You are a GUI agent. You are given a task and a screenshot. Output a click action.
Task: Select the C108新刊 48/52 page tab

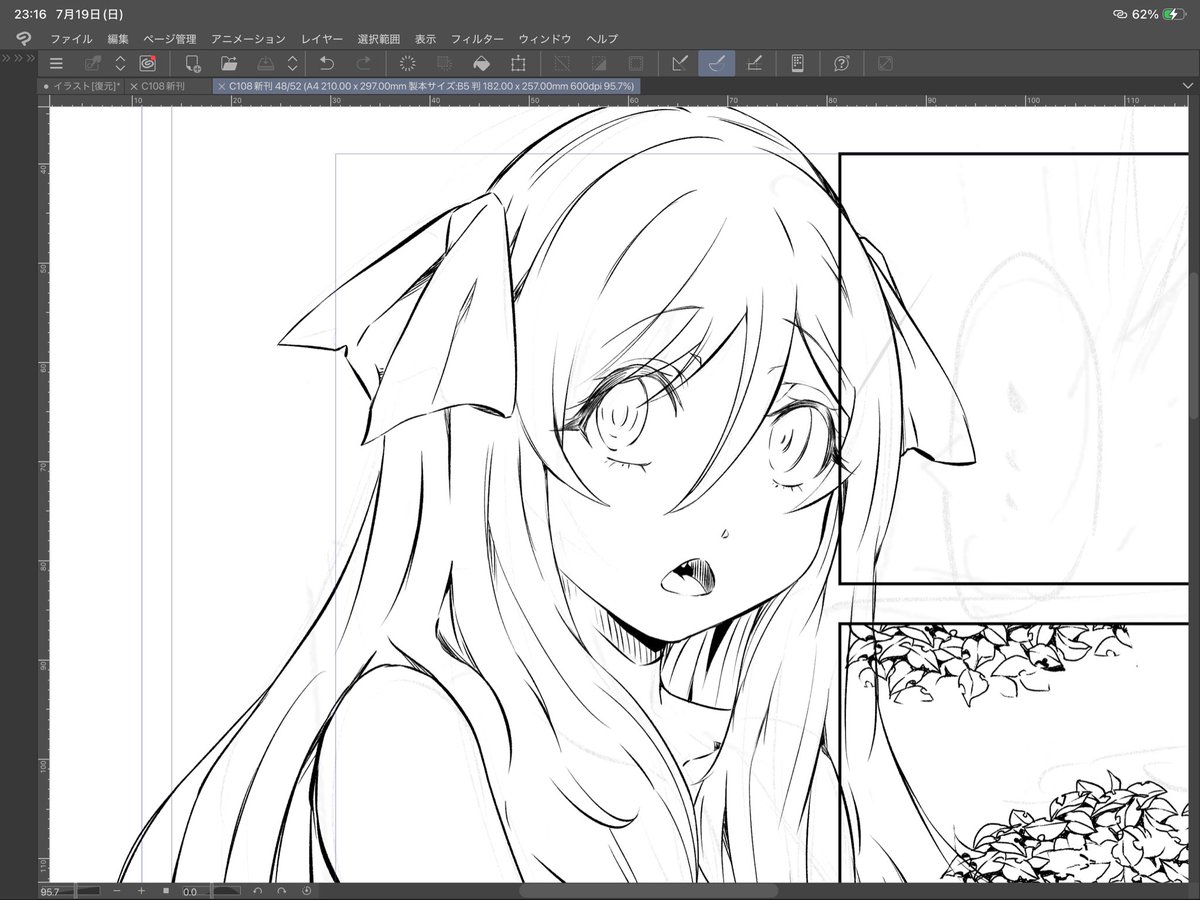point(426,87)
